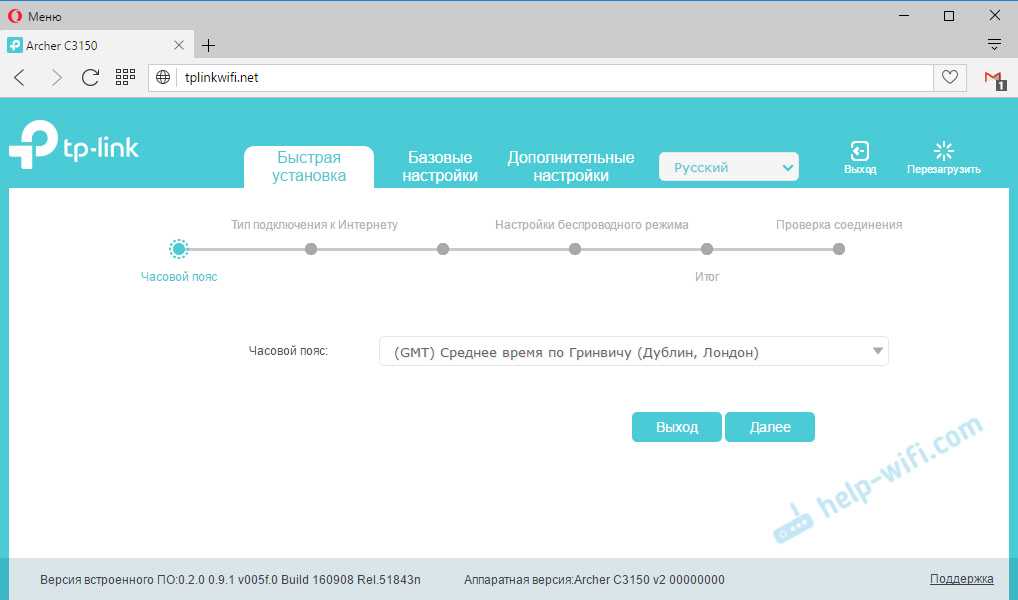The height and width of the screenshot is (600, 1018).
Task: Click the Выход logout icon in header
Action: pyautogui.click(x=860, y=158)
